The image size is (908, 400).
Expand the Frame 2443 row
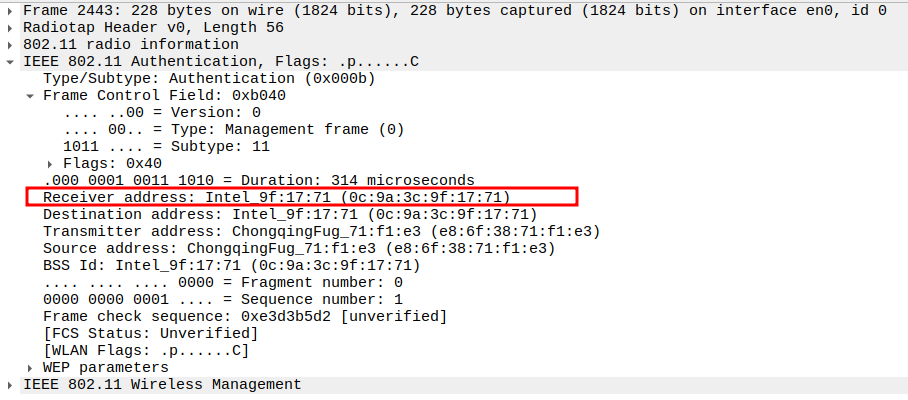pyautogui.click(x=11, y=11)
